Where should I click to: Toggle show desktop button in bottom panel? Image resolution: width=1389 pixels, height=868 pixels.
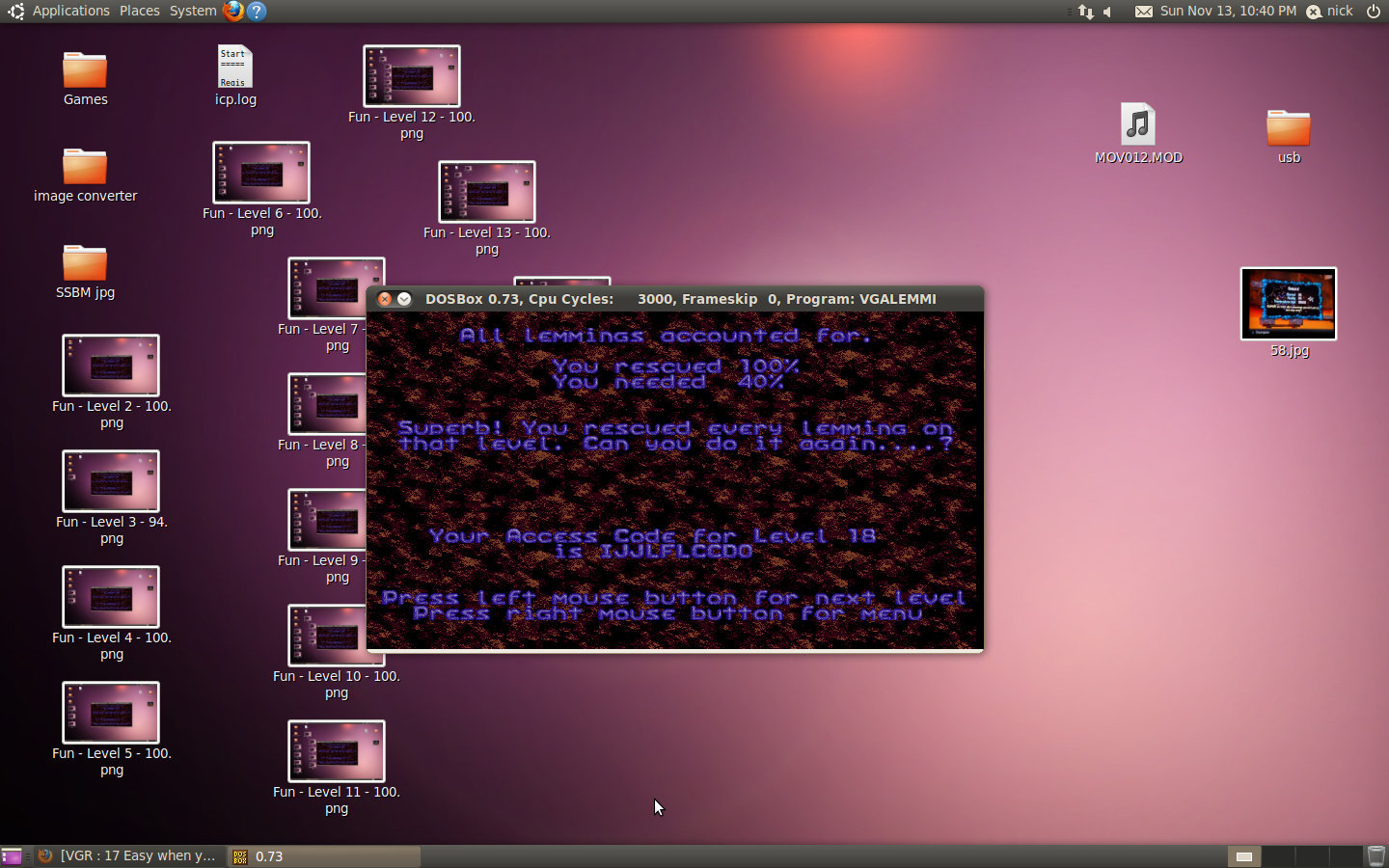click(x=12, y=855)
